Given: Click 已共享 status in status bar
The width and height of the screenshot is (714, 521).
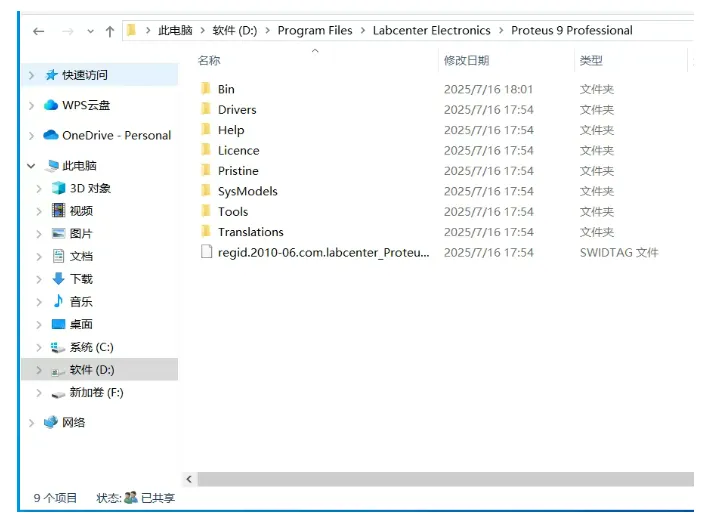Looking at the screenshot, I should pos(158,498).
